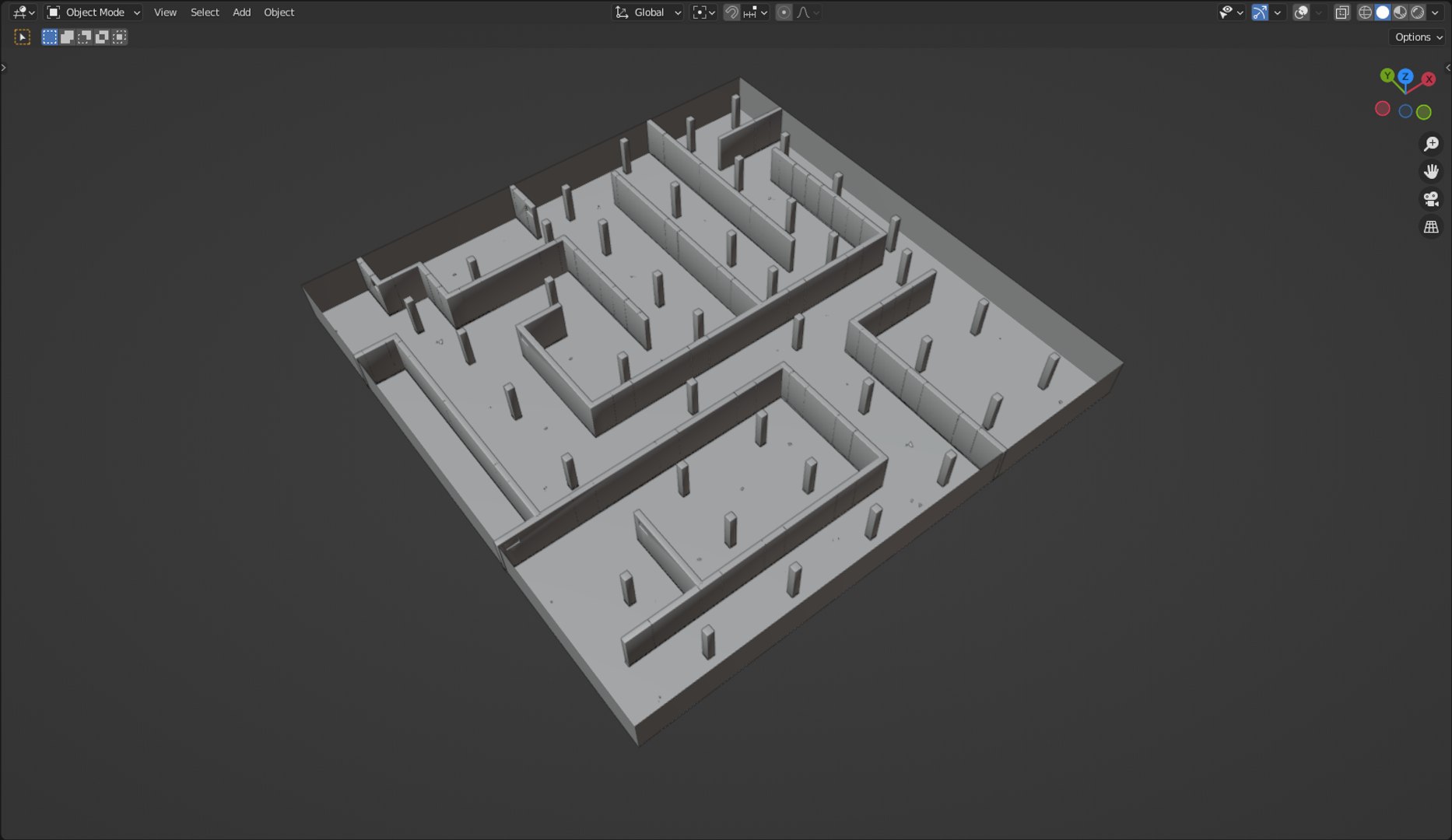Click the Z axis on navigation gizmo

click(x=1405, y=76)
